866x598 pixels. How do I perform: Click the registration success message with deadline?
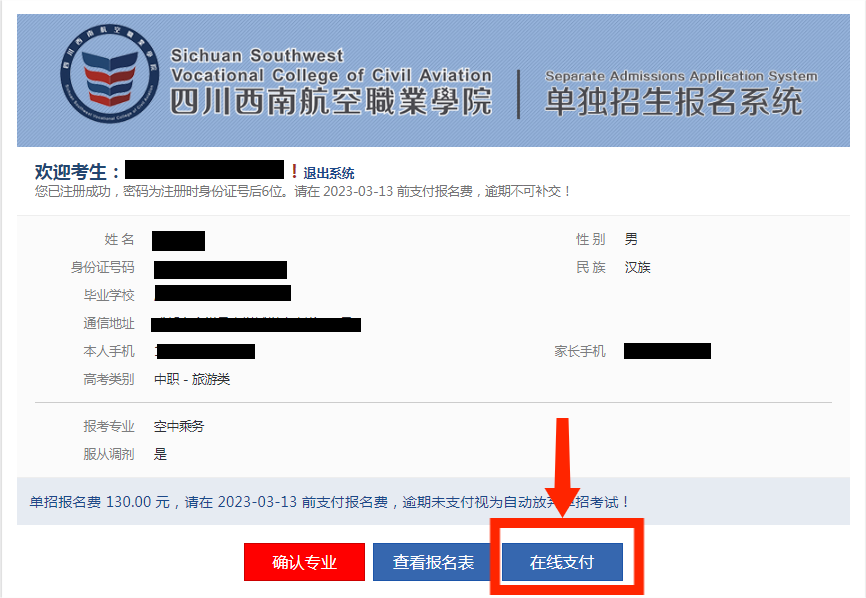303,192
